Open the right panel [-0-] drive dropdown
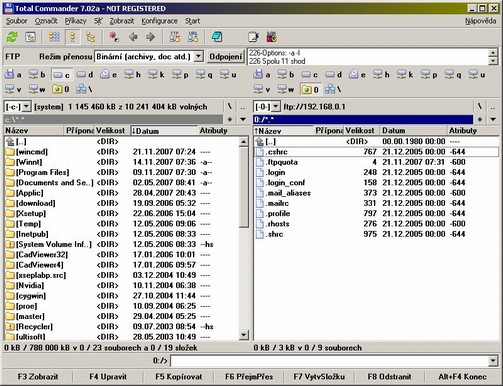503x386 pixels. 276,107
